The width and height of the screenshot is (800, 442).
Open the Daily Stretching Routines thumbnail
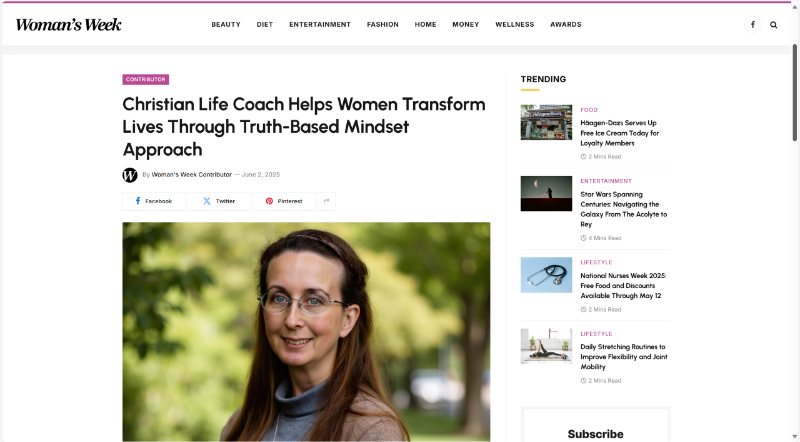click(546, 346)
